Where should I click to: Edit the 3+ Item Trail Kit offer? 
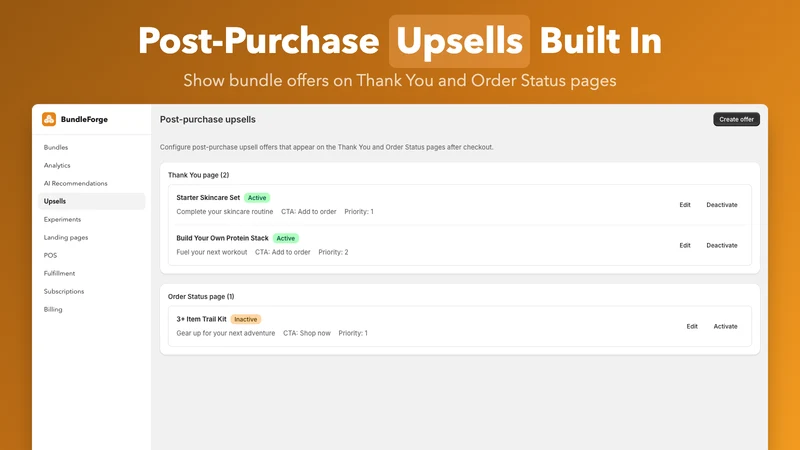(x=692, y=327)
